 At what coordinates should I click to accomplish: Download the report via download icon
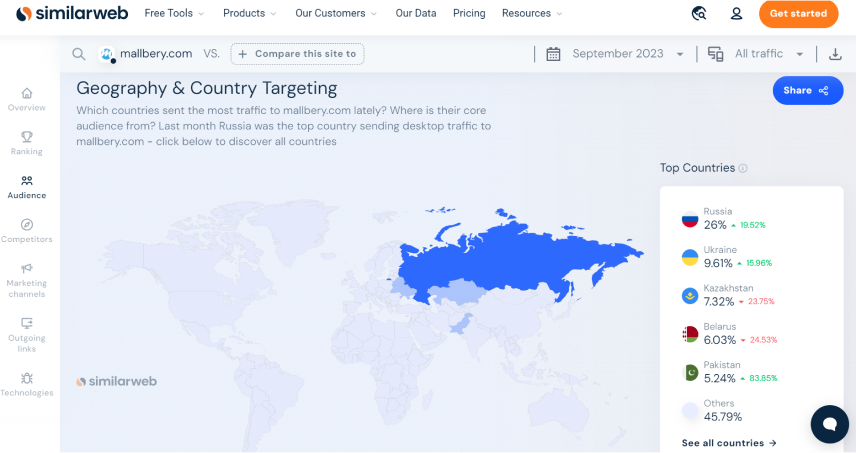(x=835, y=54)
